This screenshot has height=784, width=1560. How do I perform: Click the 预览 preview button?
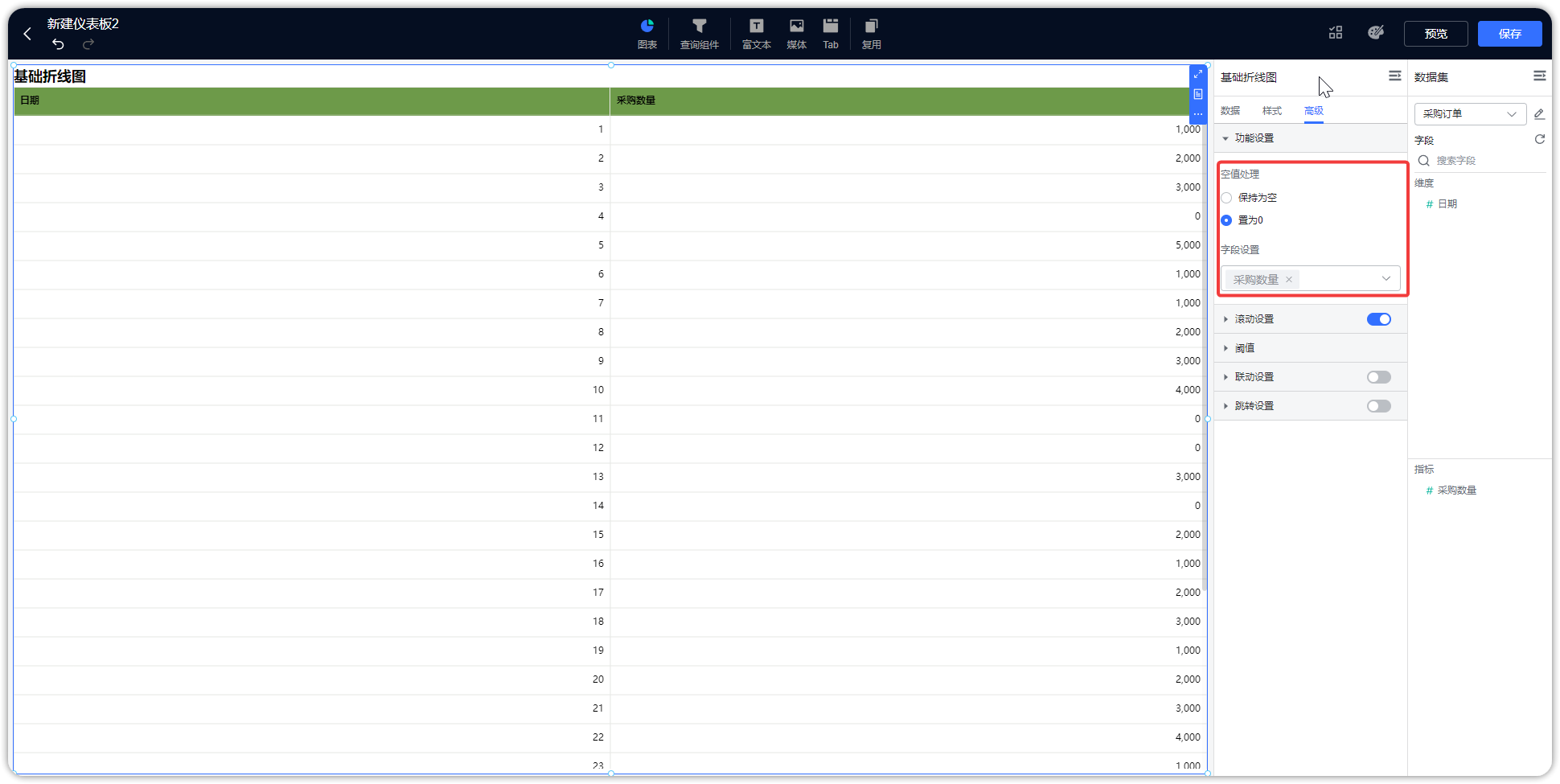[x=1436, y=34]
